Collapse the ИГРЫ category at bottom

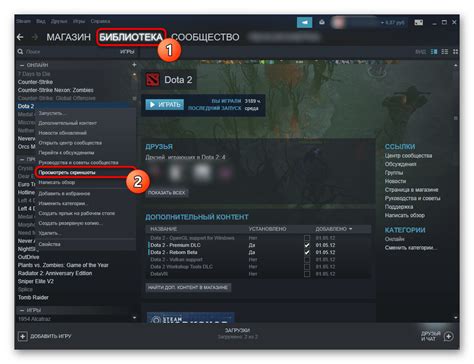pyautogui.click(x=22, y=310)
